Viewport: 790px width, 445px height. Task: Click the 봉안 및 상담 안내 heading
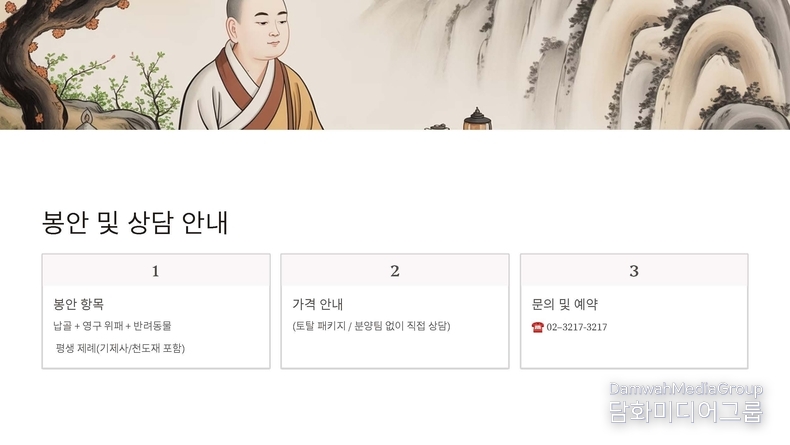click(x=135, y=222)
